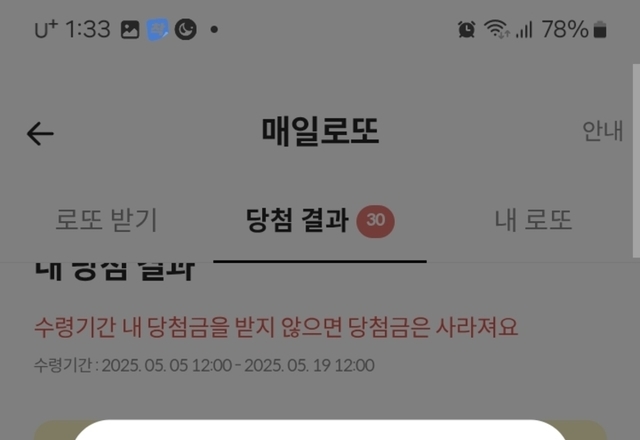Tap the red 30 notification badge
640x440 pixels.
[376, 221]
